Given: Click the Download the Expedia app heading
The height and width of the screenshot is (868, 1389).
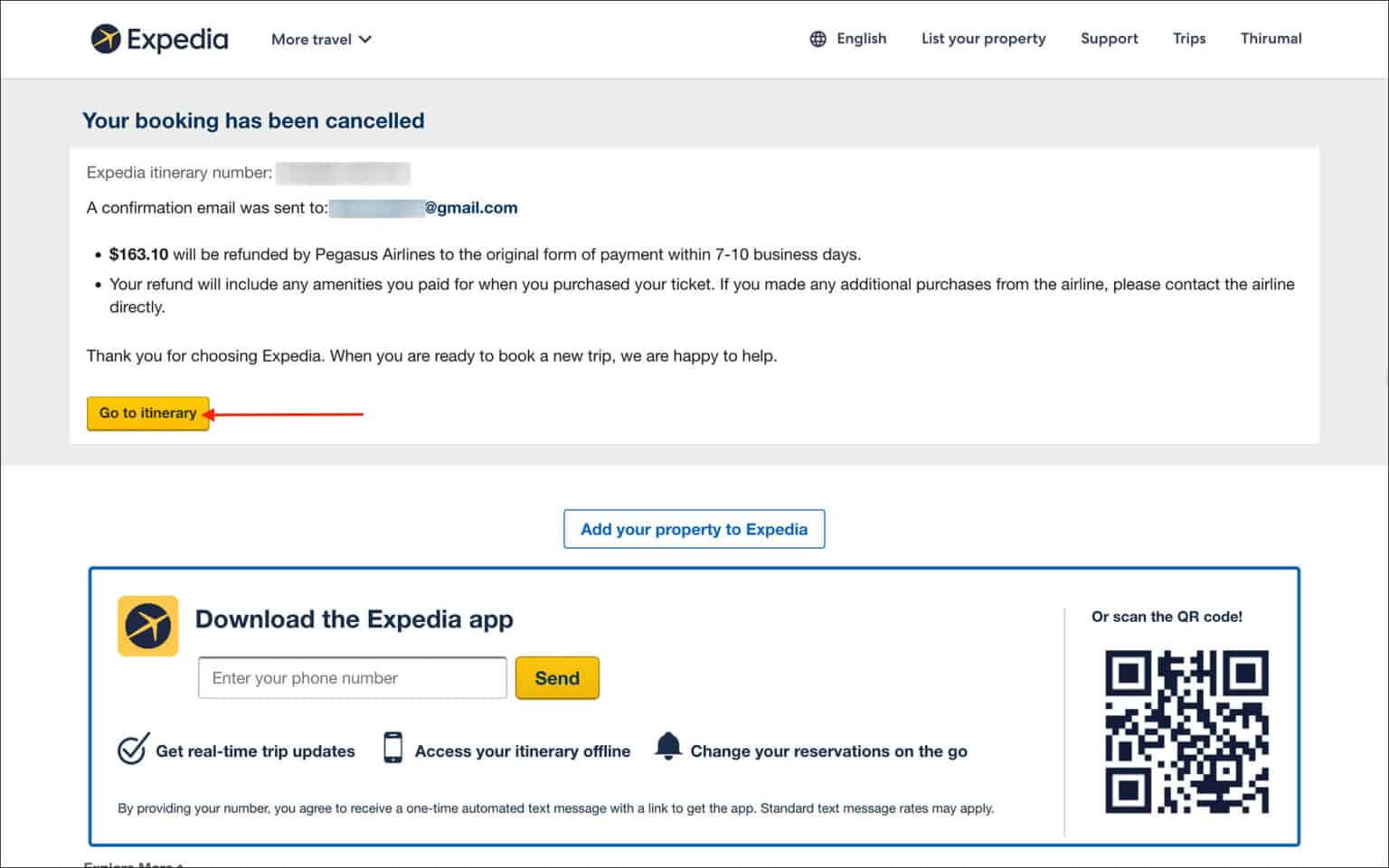Looking at the screenshot, I should 354,619.
